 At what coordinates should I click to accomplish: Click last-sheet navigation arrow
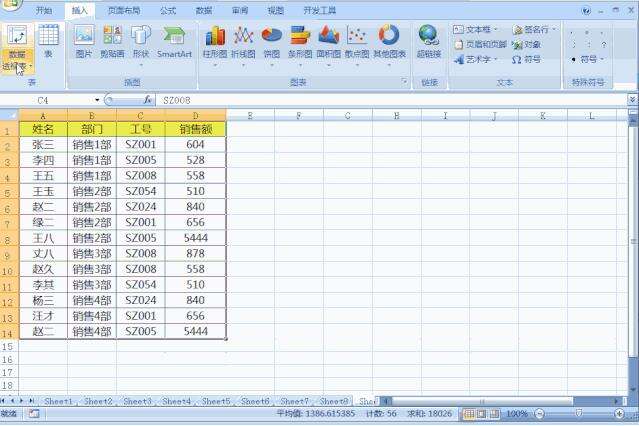click(31, 401)
